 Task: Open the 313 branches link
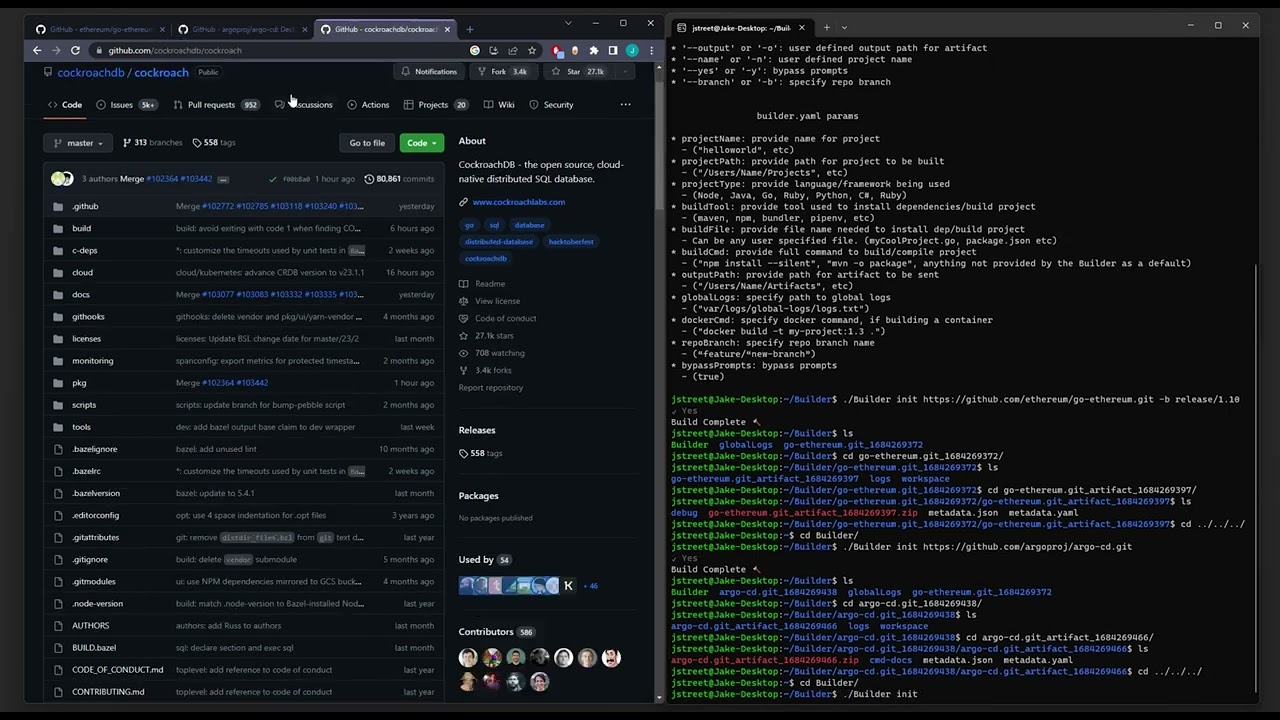tap(152, 142)
